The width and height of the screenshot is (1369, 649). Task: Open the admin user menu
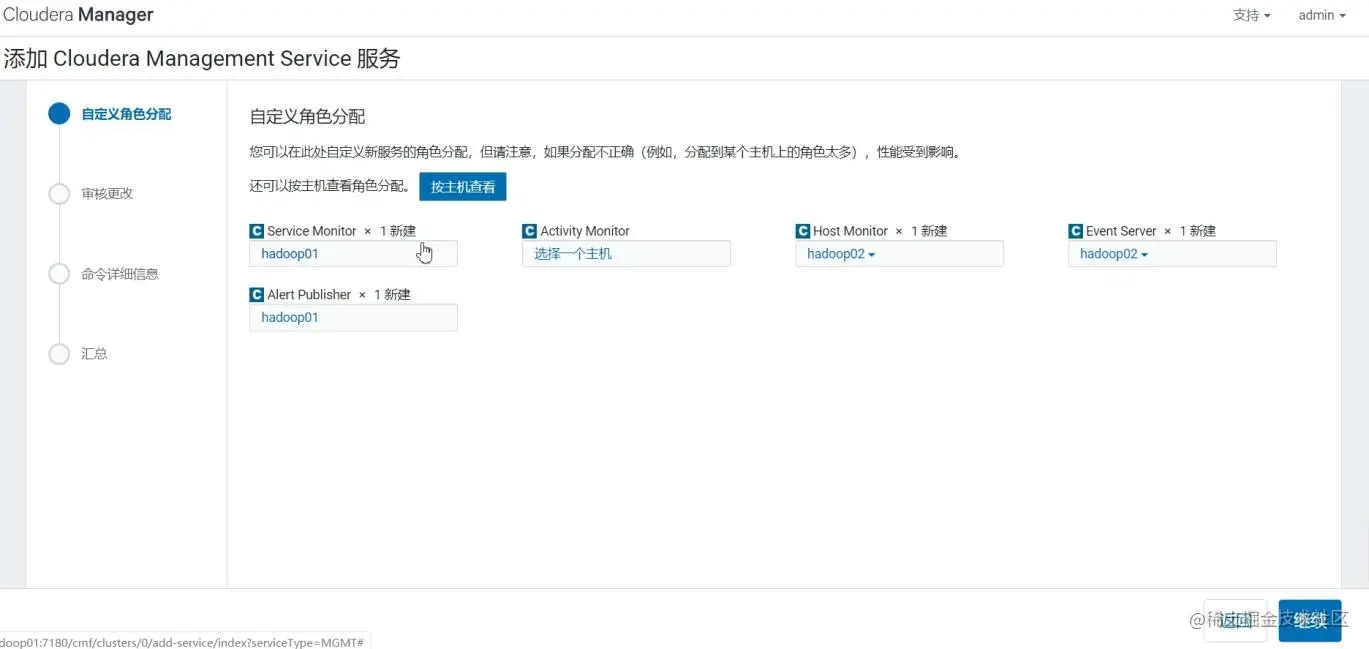coord(1322,15)
